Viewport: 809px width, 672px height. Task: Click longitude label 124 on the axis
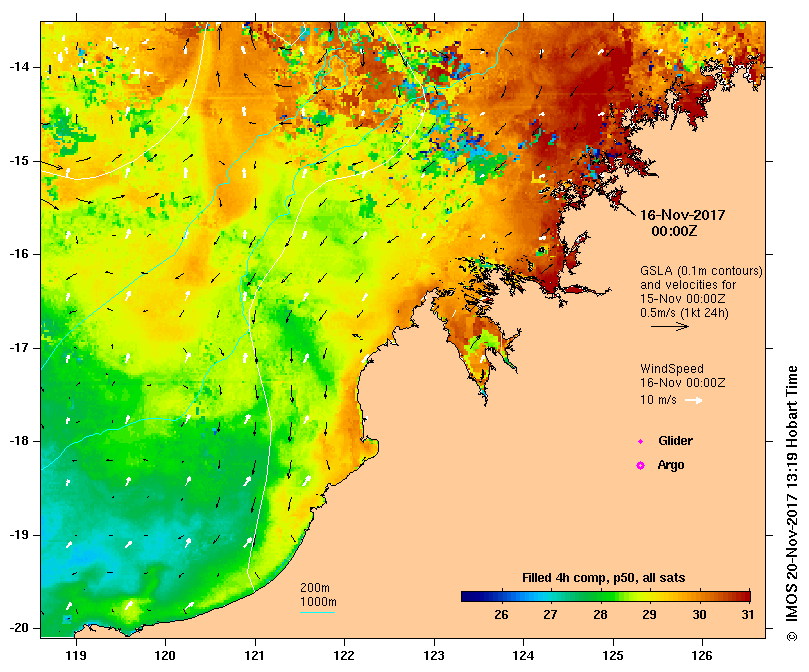523,655
